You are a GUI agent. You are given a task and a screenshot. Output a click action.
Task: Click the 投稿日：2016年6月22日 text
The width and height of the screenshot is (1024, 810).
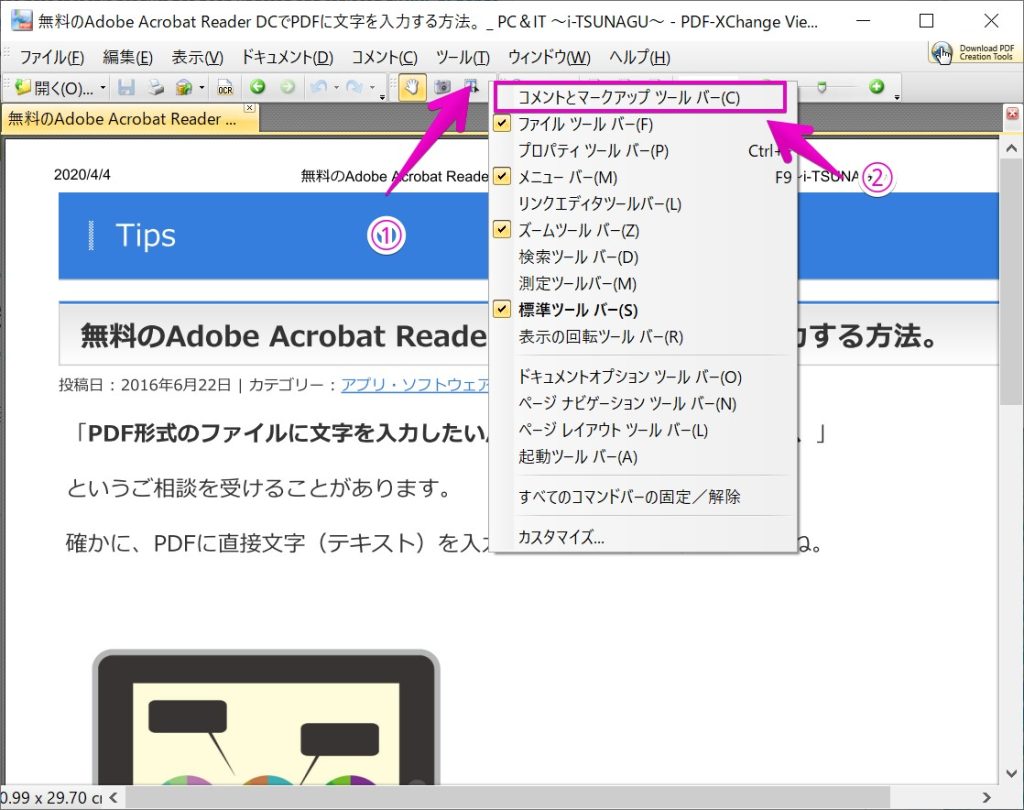(144, 385)
